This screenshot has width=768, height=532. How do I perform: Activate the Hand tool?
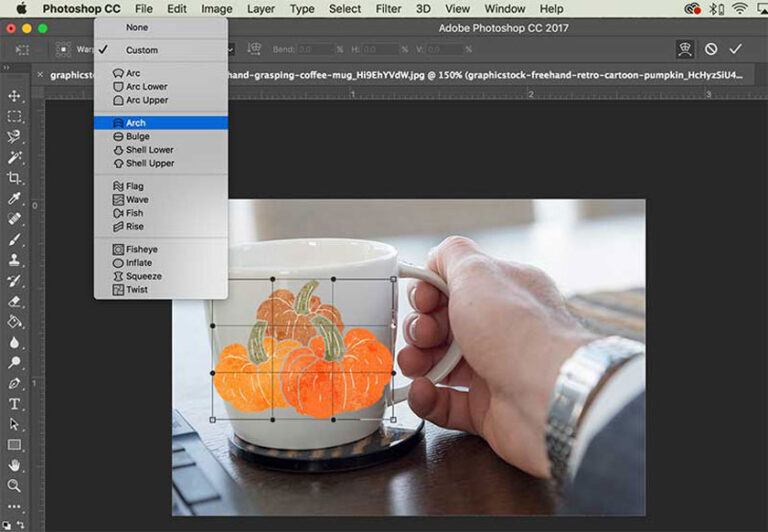pyautogui.click(x=15, y=465)
